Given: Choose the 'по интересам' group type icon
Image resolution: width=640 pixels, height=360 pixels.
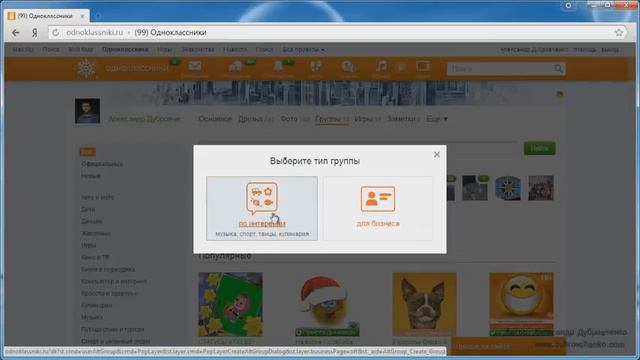Looking at the screenshot, I should [262, 198].
